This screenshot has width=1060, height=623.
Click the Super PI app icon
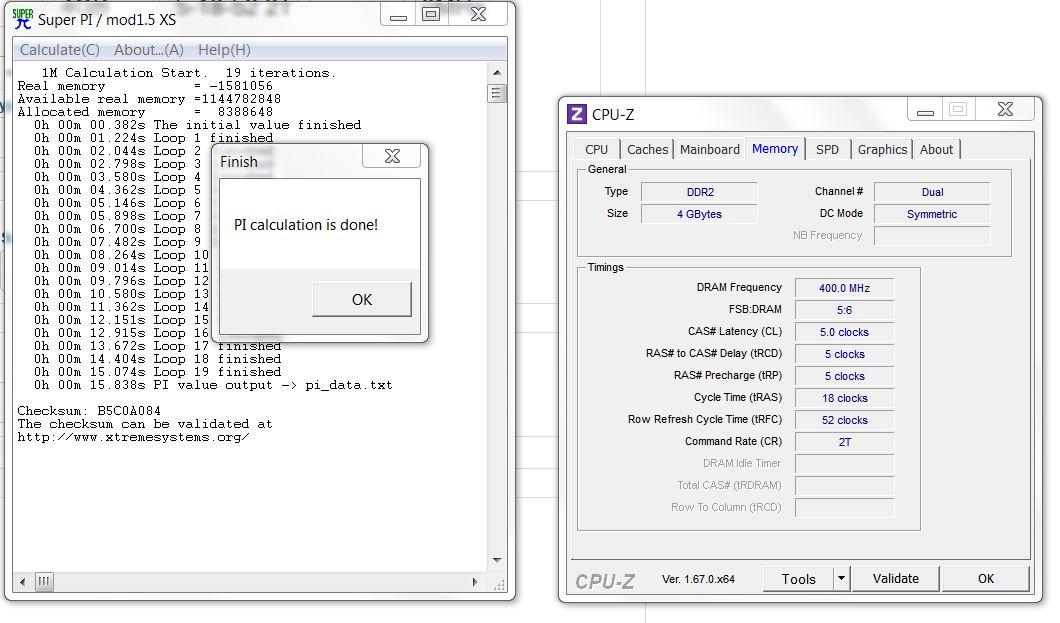[x=22, y=19]
